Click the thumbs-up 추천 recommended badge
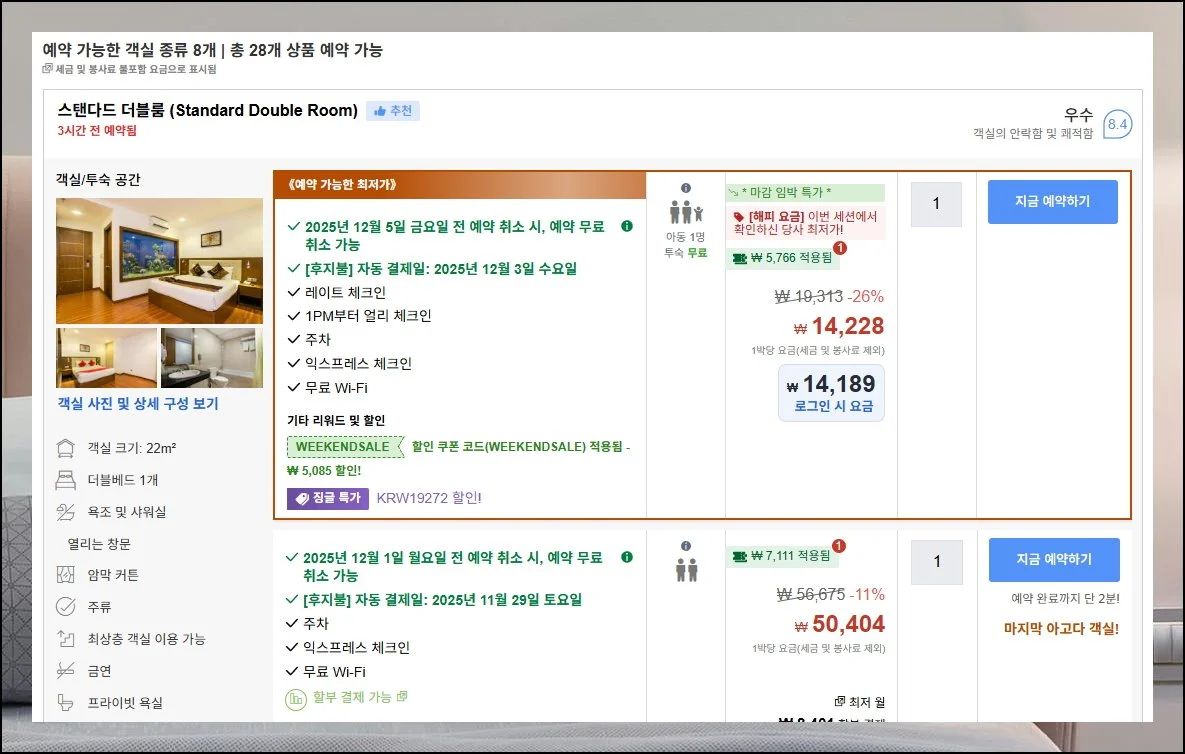Viewport: 1185px width, 754px height. click(x=393, y=111)
